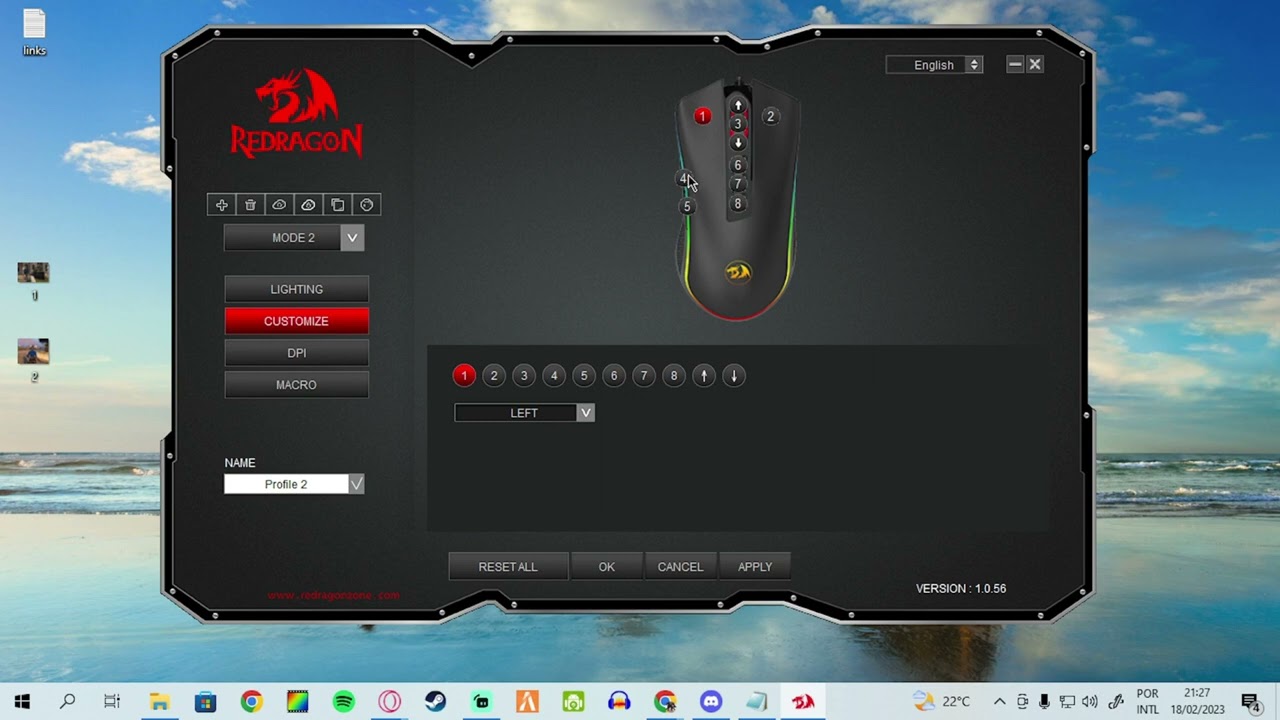
Task: Choose the scroll-up arrow in the selector row
Action: [x=704, y=376]
